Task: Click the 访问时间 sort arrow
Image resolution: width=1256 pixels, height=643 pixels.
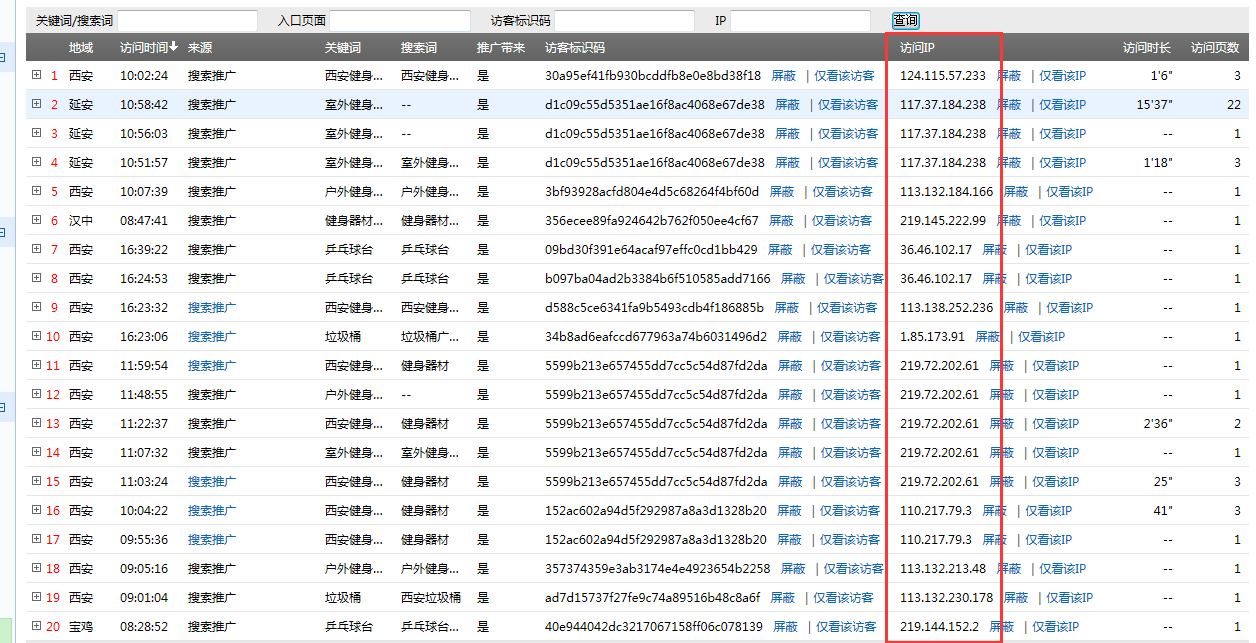Action: pos(174,47)
